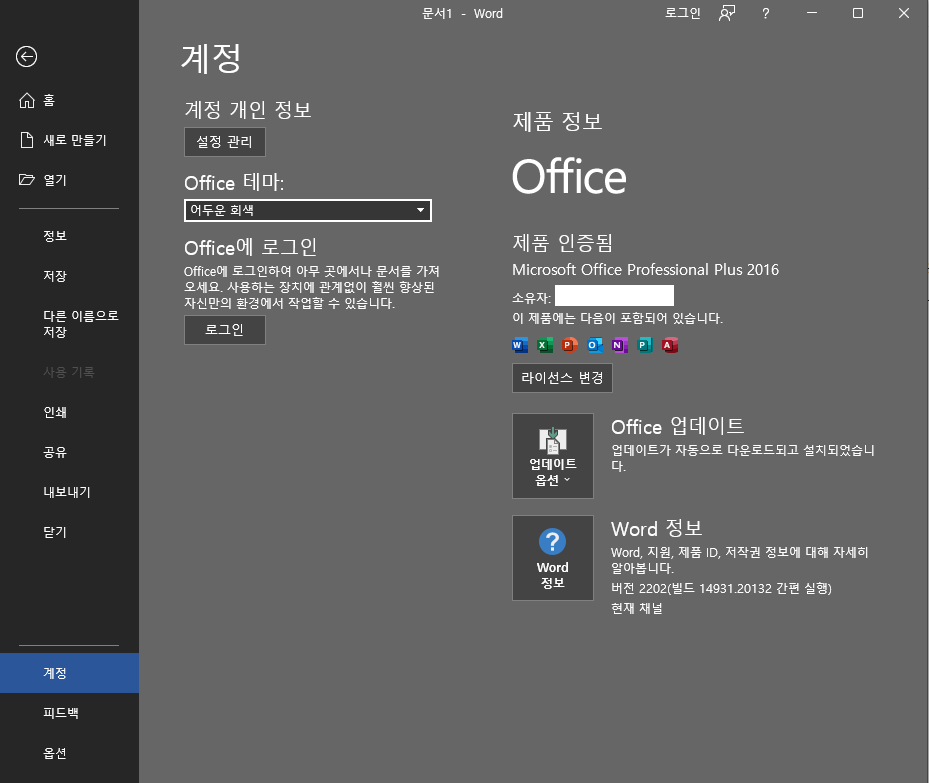Image resolution: width=929 pixels, height=783 pixels.
Task: Click the 제품 인증됨 heading
Action: pyautogui.click(x=562, y=243)
